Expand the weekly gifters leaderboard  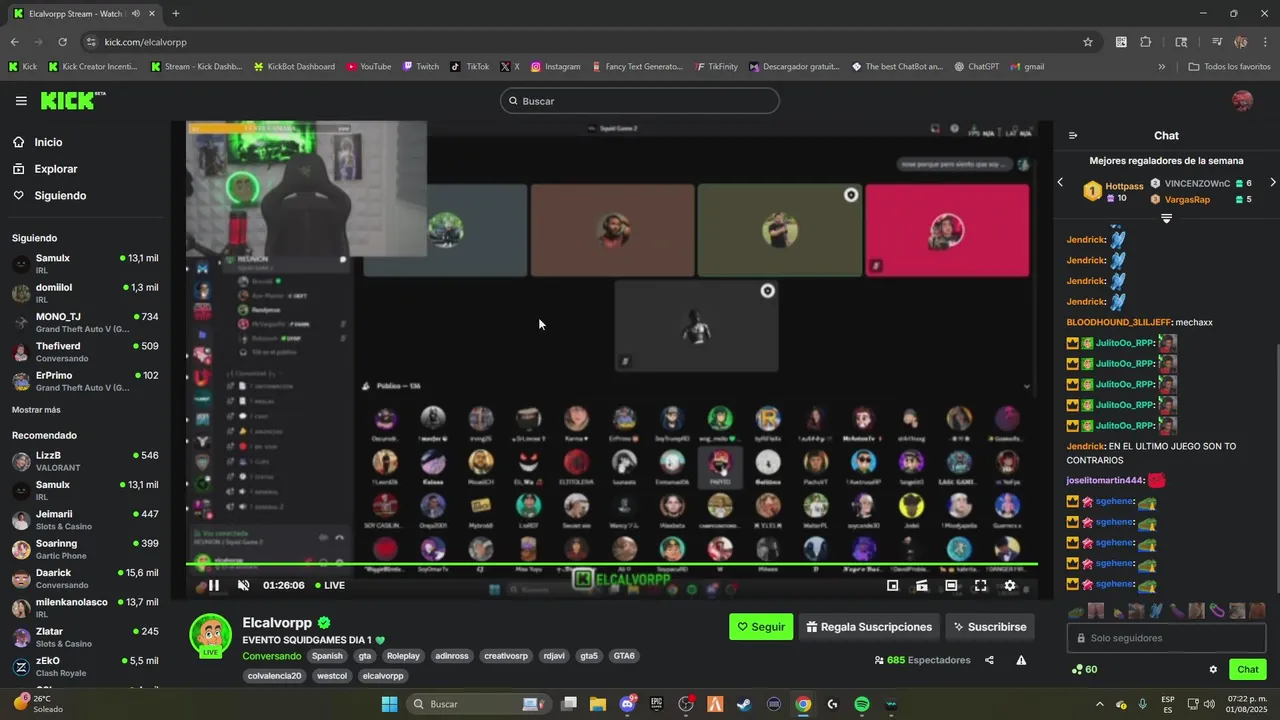(1166, 218)
